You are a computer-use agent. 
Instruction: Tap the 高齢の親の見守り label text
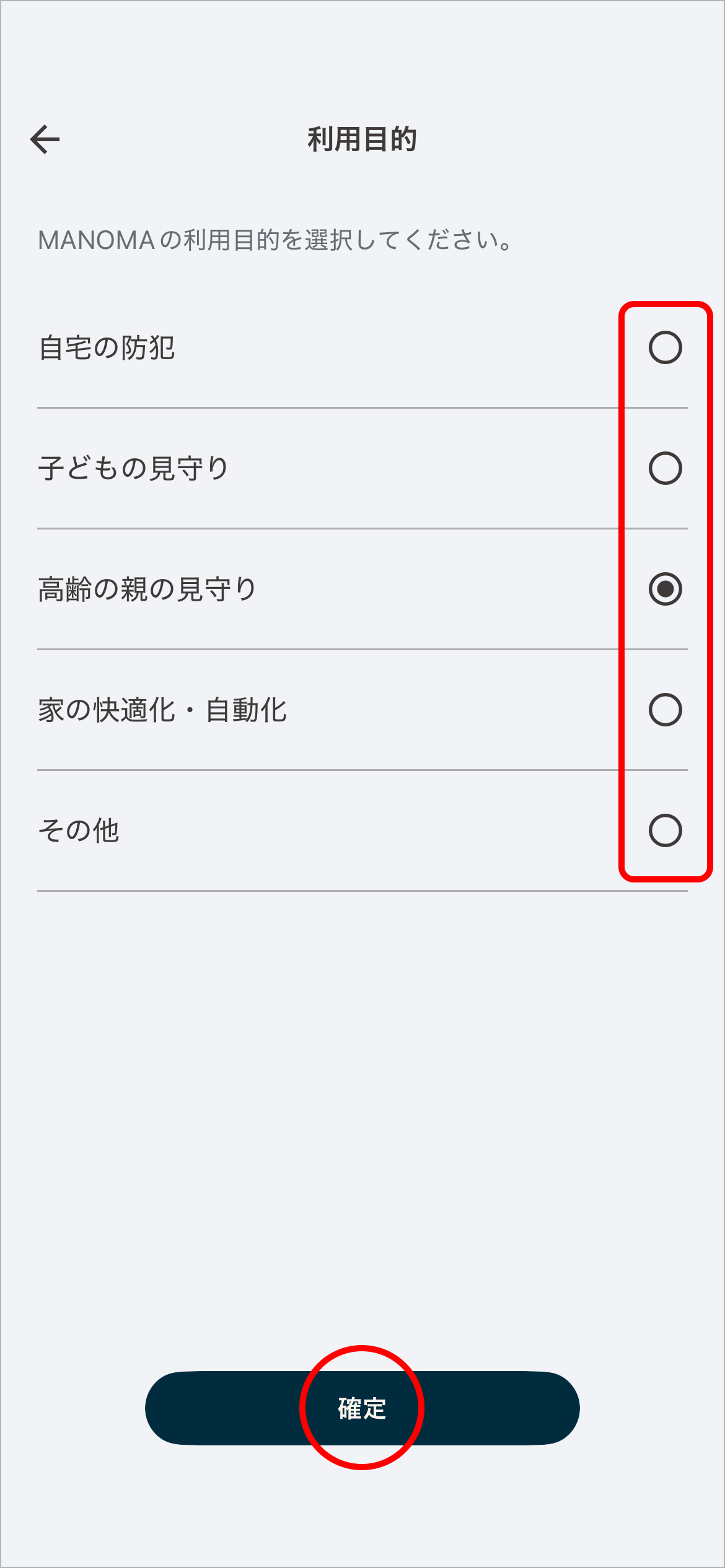pyautogui.click(x=147, y=589)
